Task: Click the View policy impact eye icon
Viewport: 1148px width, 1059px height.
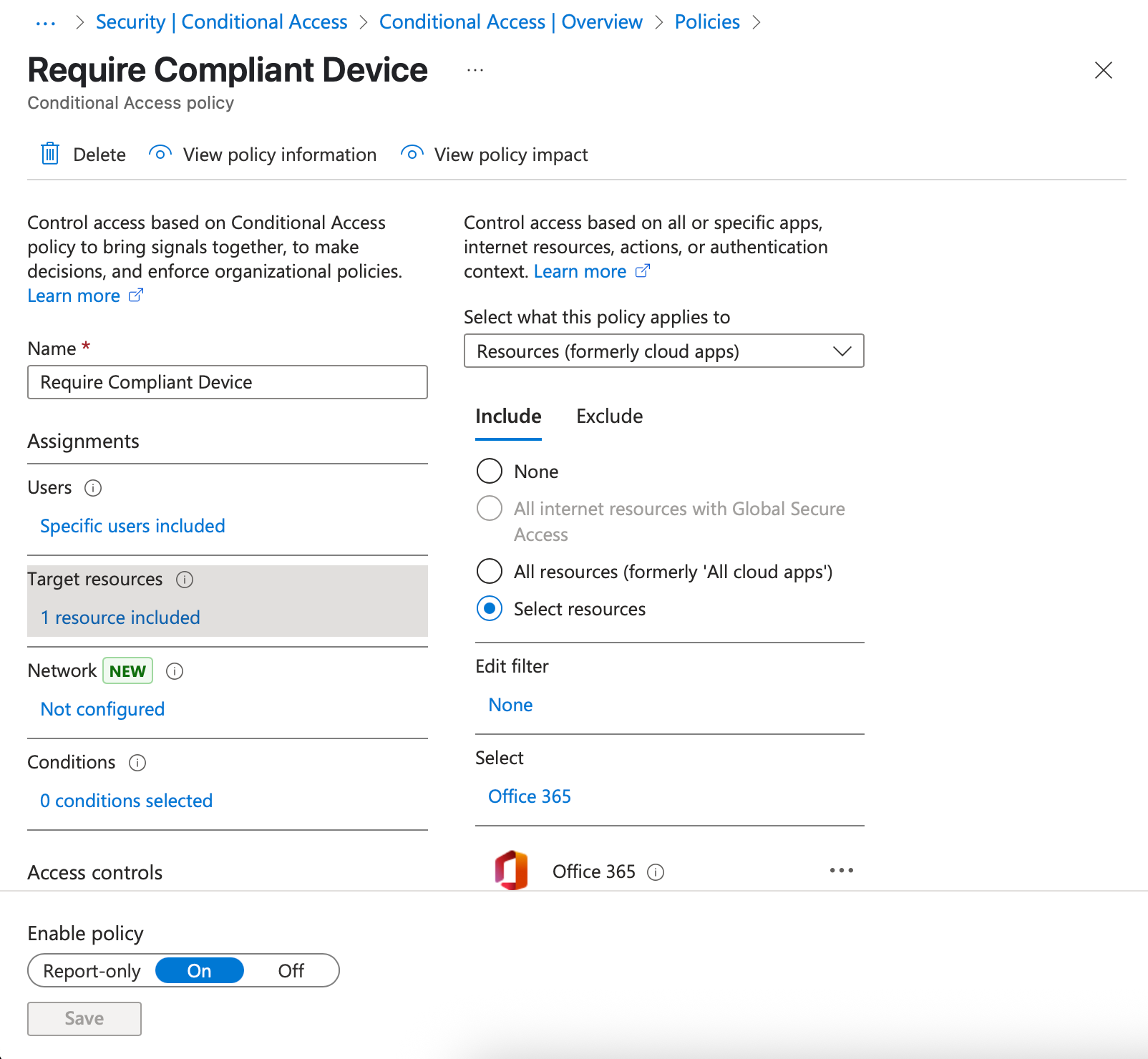Action: click(x=412, y=154)
